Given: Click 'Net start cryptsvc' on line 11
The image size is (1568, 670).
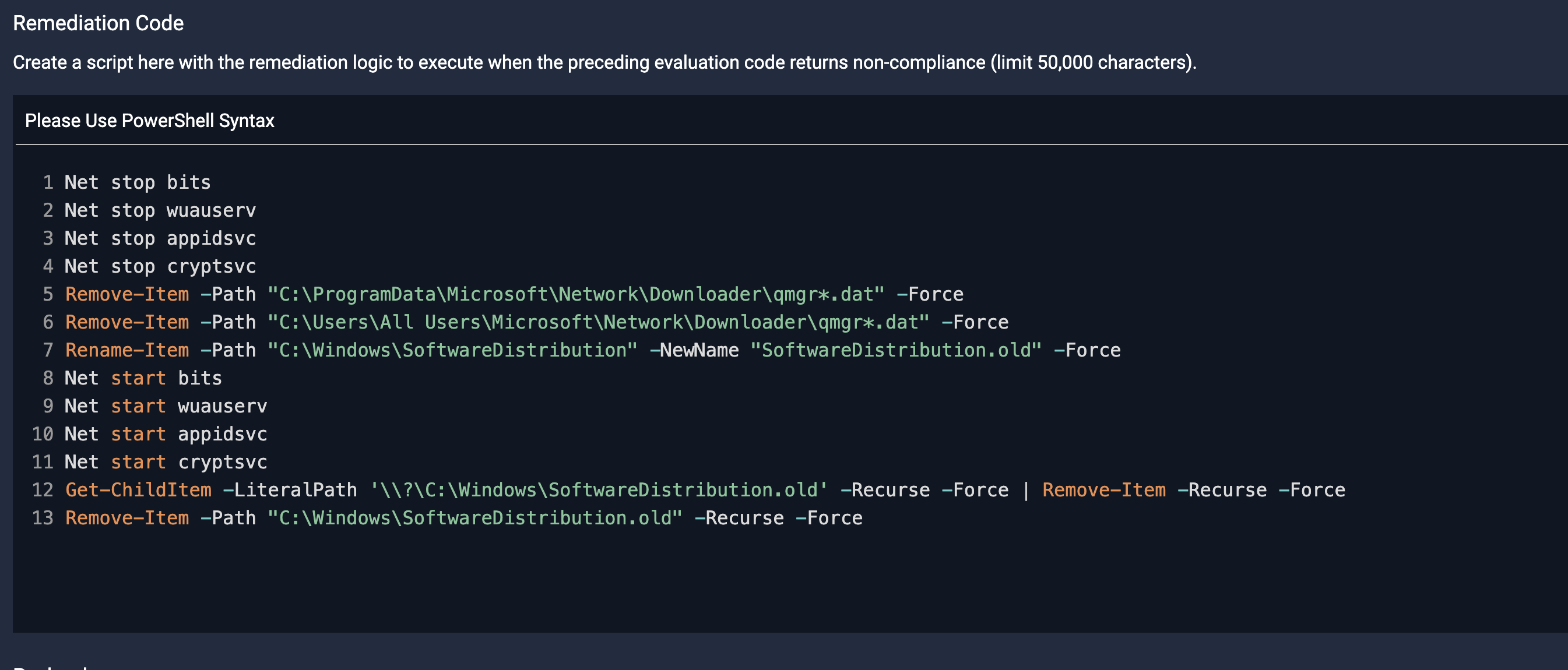Looking at the screenshot, I should tap(166, 463).
